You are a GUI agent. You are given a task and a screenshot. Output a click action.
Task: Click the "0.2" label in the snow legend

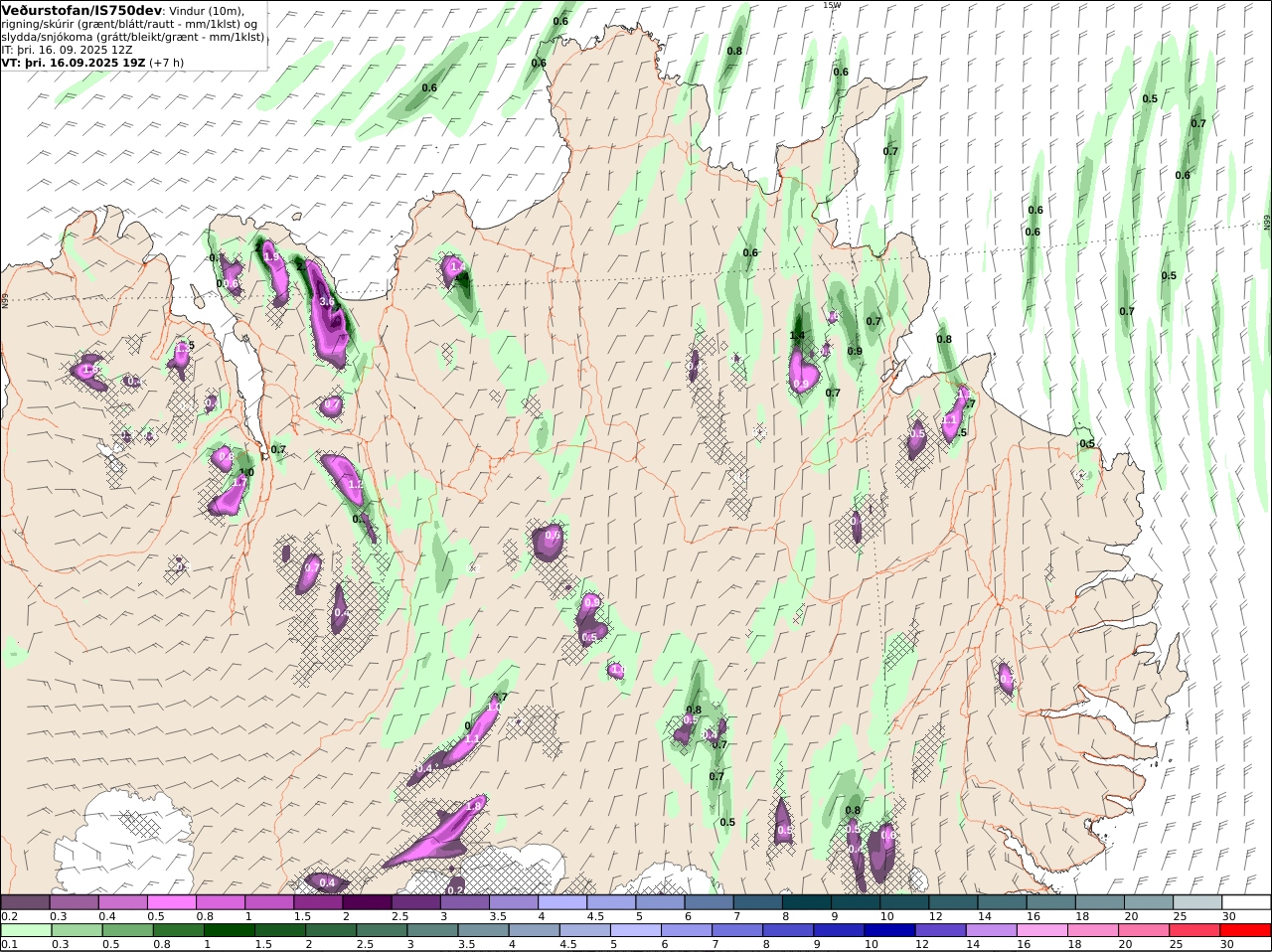[x=9, y=916]
